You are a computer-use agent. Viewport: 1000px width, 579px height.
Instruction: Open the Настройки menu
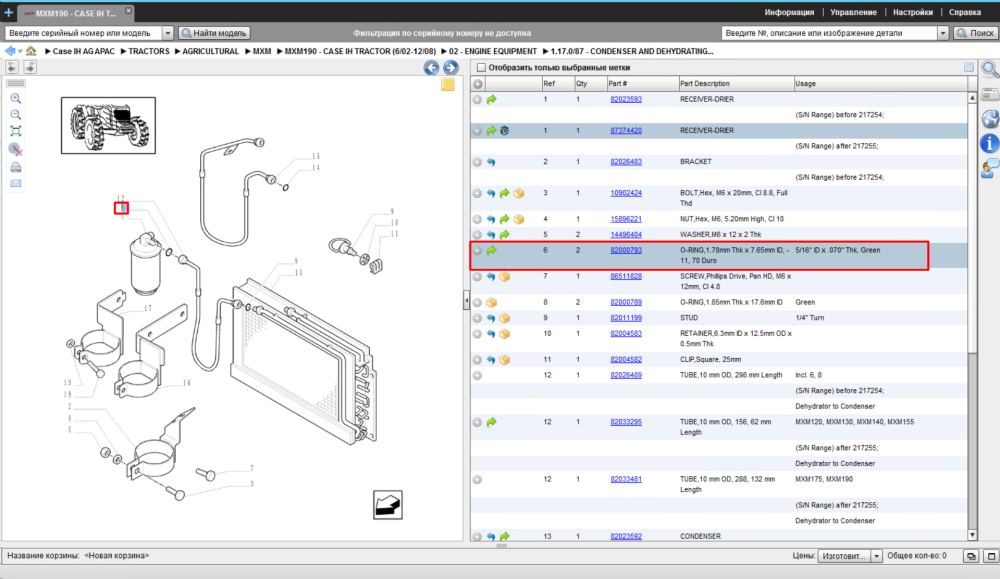coord(913,12)
